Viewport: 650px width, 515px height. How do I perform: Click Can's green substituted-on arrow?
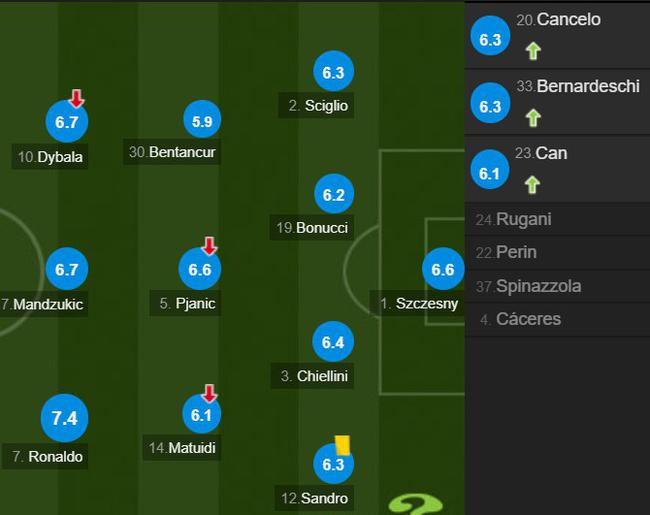(x=532, y=184)
